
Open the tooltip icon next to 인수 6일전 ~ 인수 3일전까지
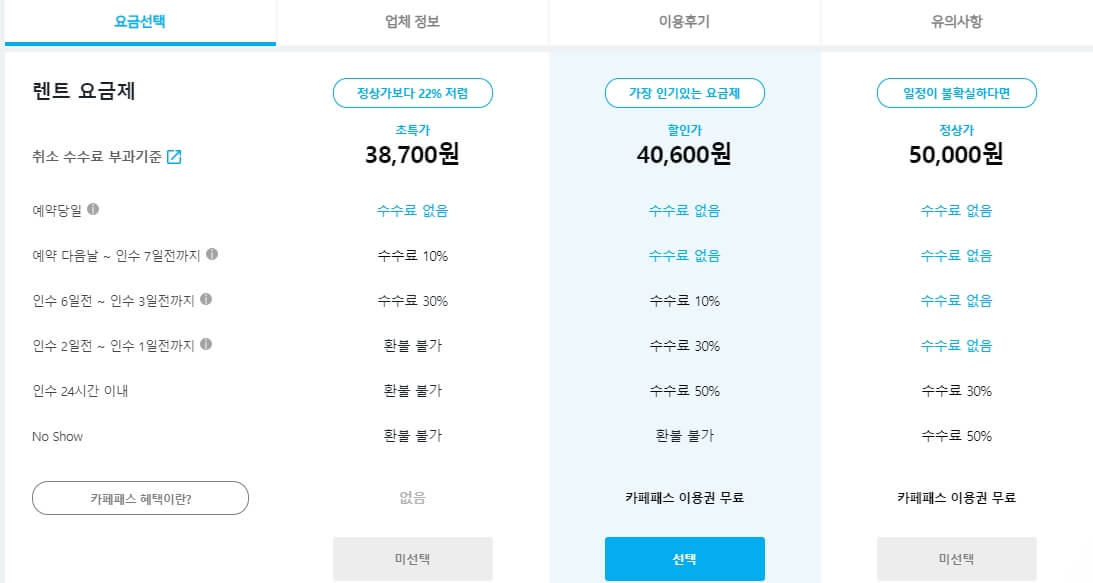pos(206,299)
